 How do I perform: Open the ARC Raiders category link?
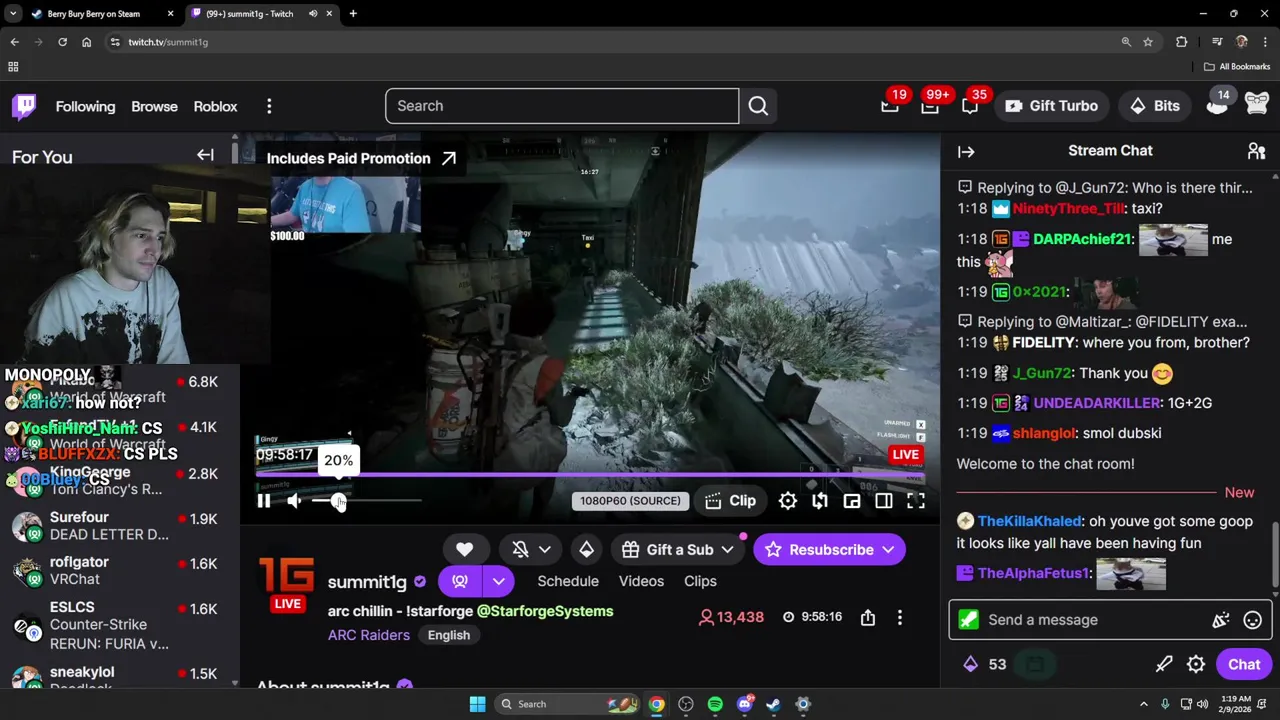click(369, 635)
